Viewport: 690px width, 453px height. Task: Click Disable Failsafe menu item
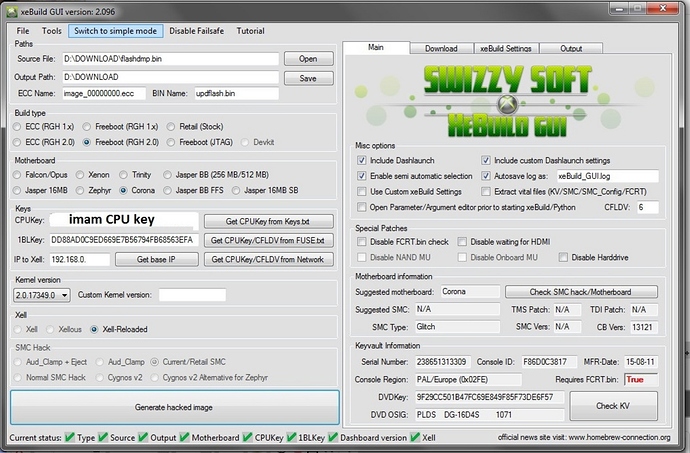196,31
